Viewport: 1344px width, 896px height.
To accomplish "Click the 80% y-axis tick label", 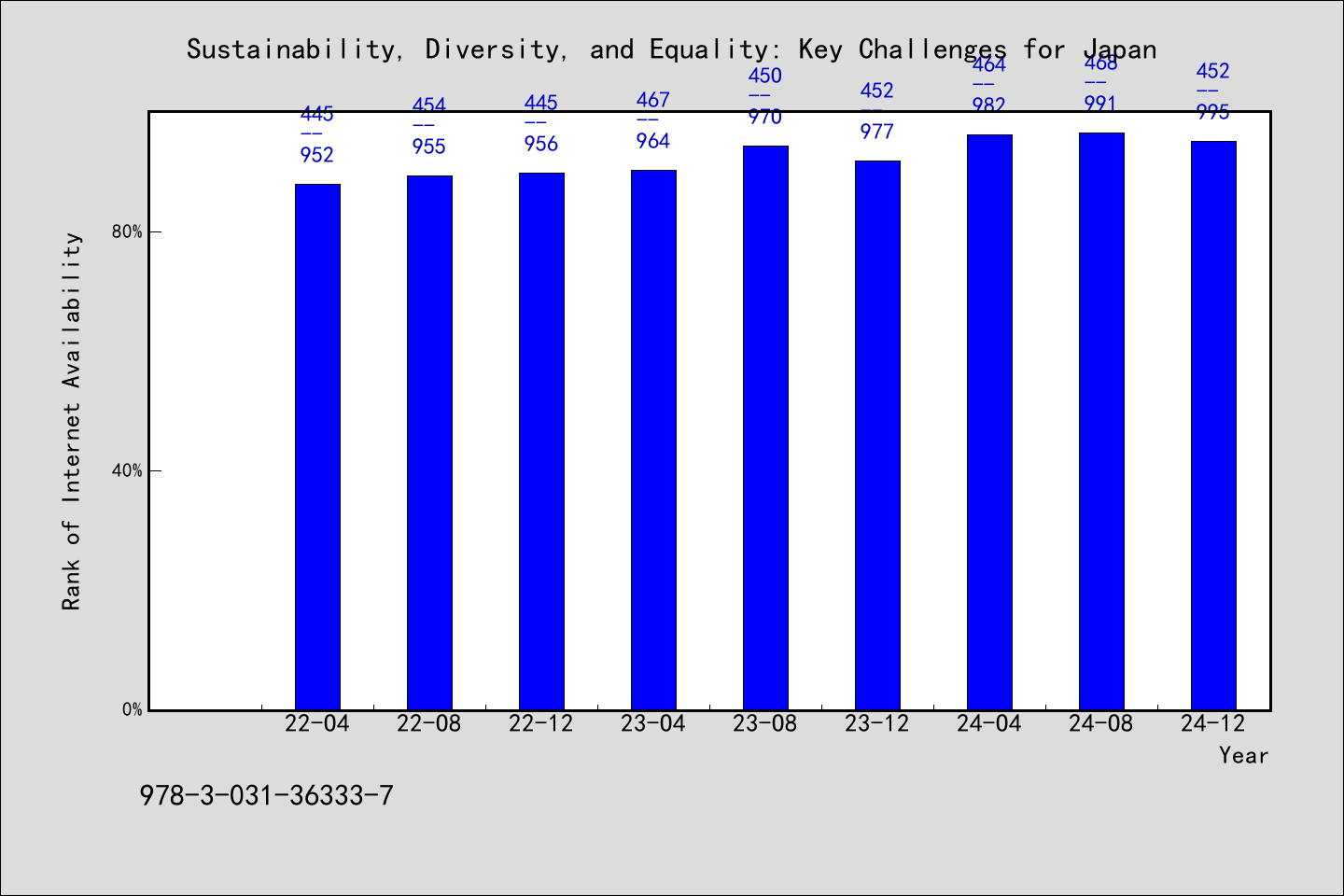I will coord(128,231).
